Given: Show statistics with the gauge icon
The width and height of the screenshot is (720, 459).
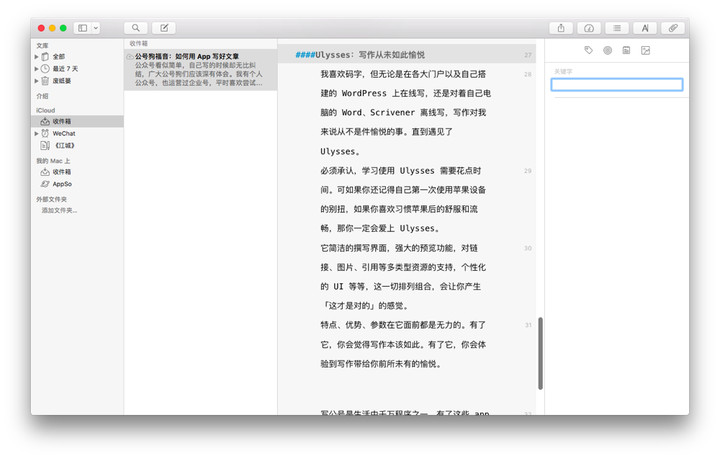Looking at the screenshot, I should [589, 28].
